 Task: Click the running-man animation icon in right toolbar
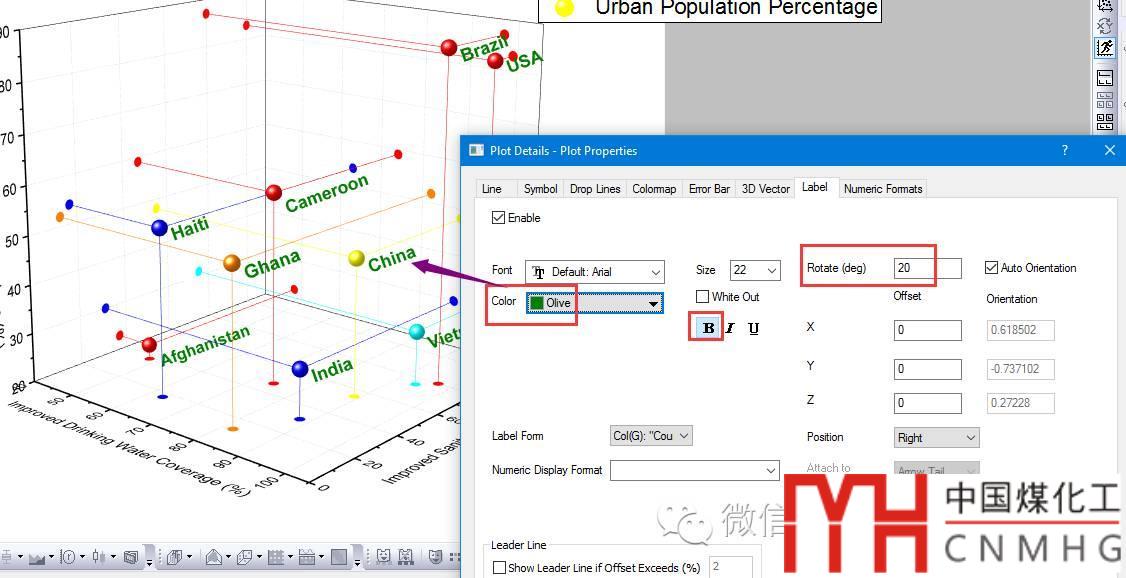pos(1105,48)
